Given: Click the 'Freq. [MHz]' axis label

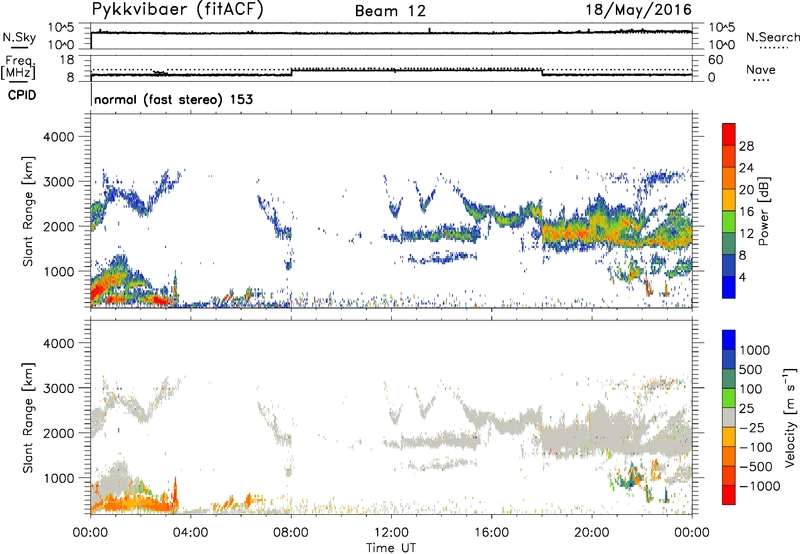Looking at the screenshot, I should tap(18, 67).
